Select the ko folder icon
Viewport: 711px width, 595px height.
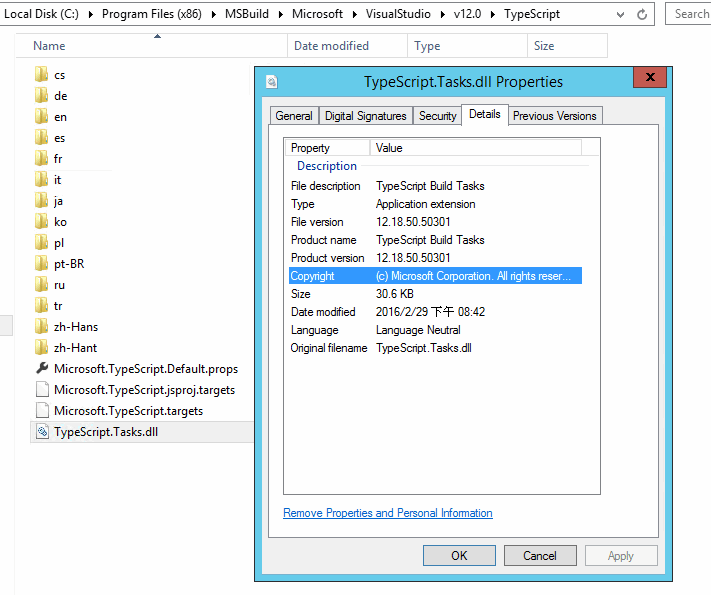41,221
